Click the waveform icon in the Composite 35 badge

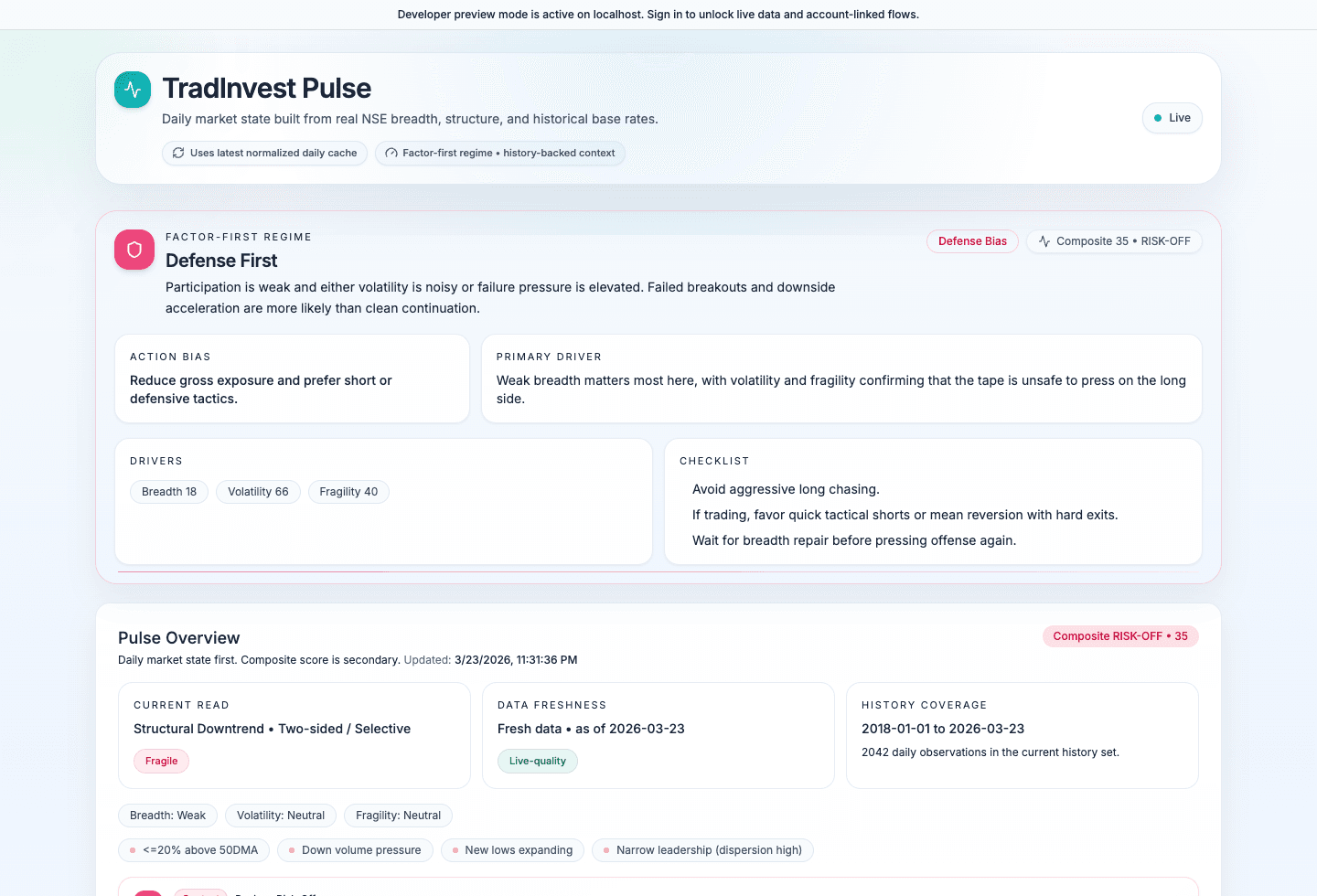click(x=1043, y=240)
